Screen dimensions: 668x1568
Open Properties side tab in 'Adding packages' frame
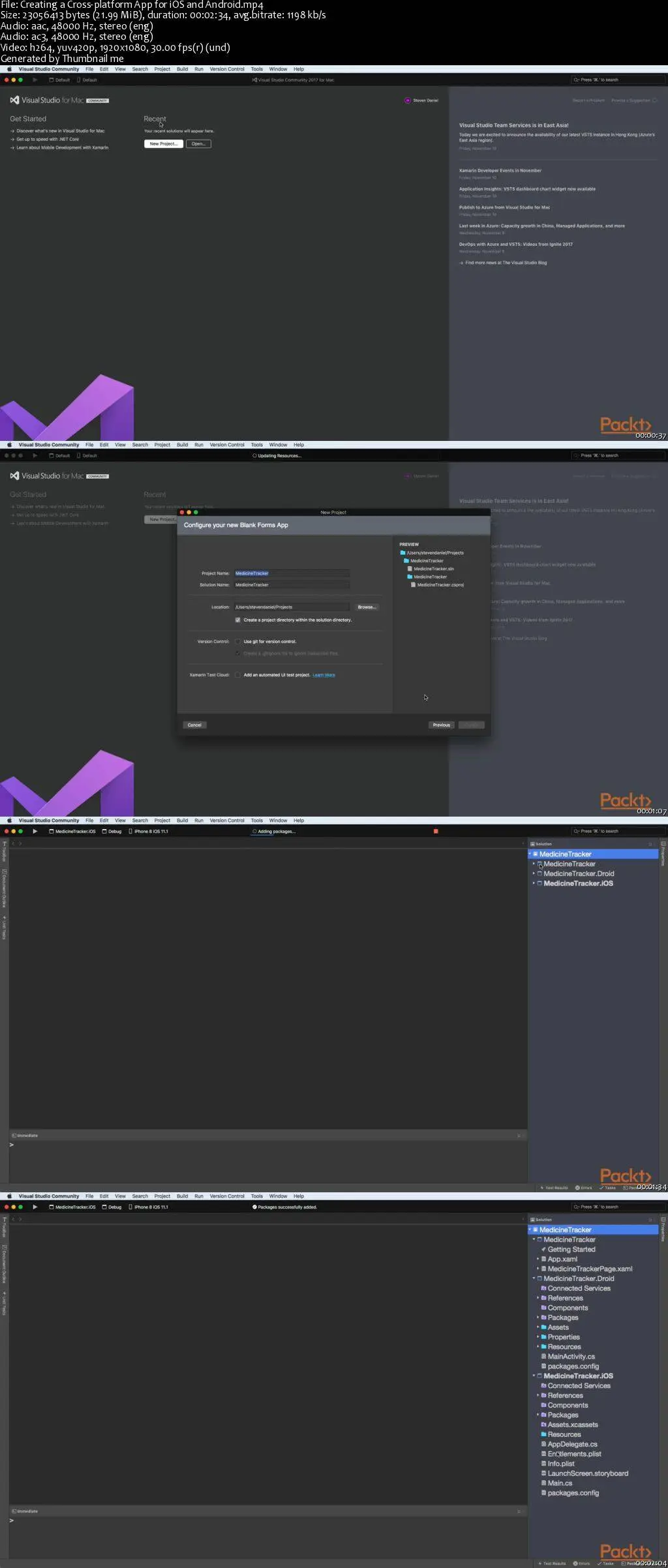[x=663, y=853]
